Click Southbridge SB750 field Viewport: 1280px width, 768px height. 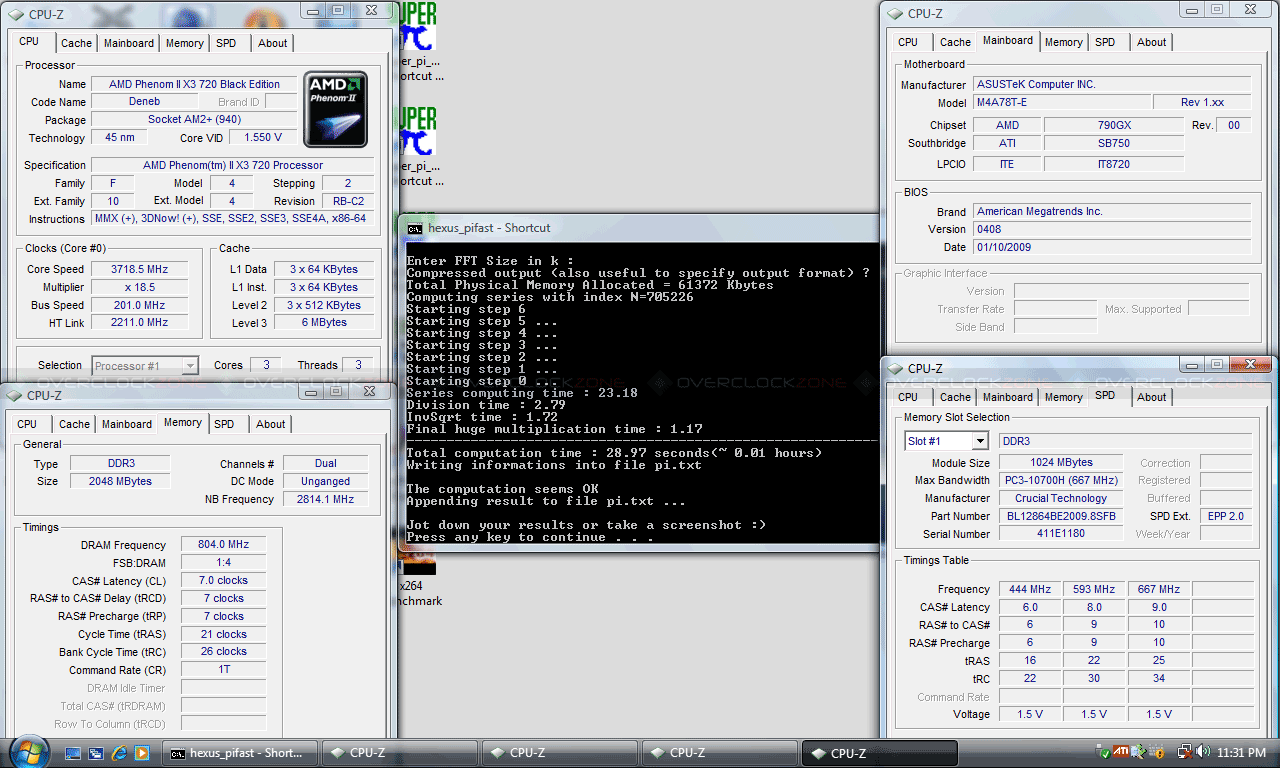tap(1114, 143)
